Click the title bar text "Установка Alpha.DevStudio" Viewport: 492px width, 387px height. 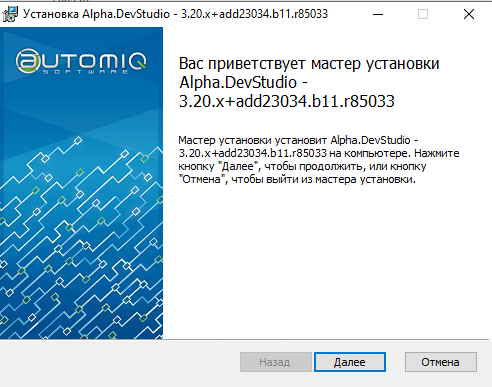coord(96,14)
